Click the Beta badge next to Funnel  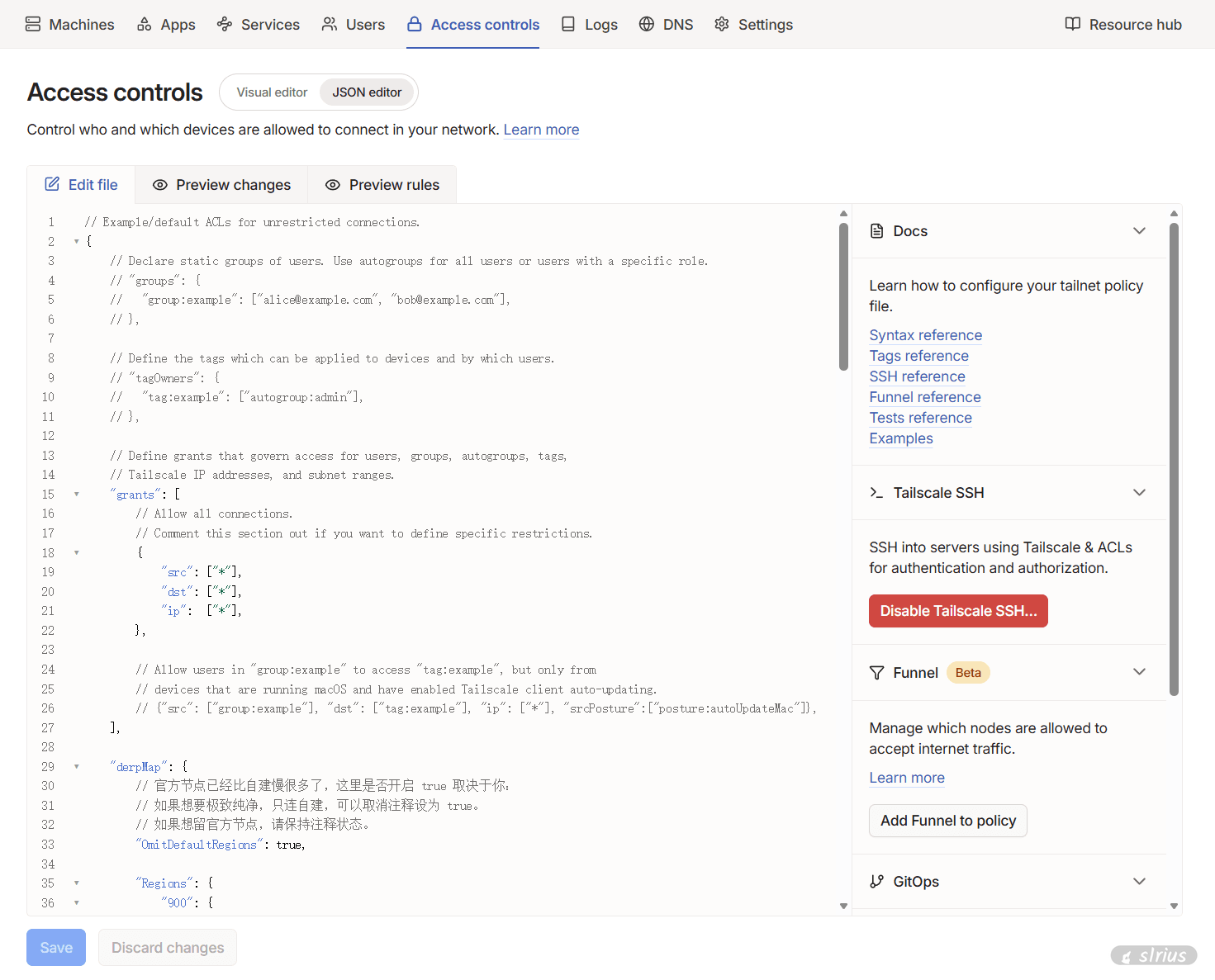click(968, 673)
